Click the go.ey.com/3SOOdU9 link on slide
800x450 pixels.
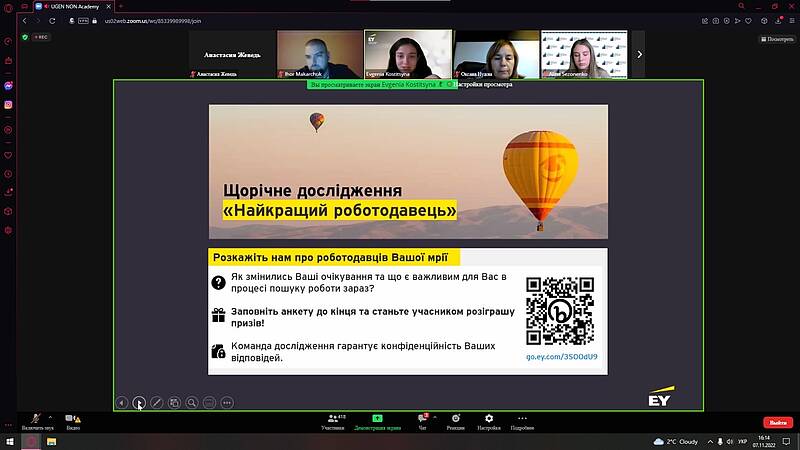561,356
